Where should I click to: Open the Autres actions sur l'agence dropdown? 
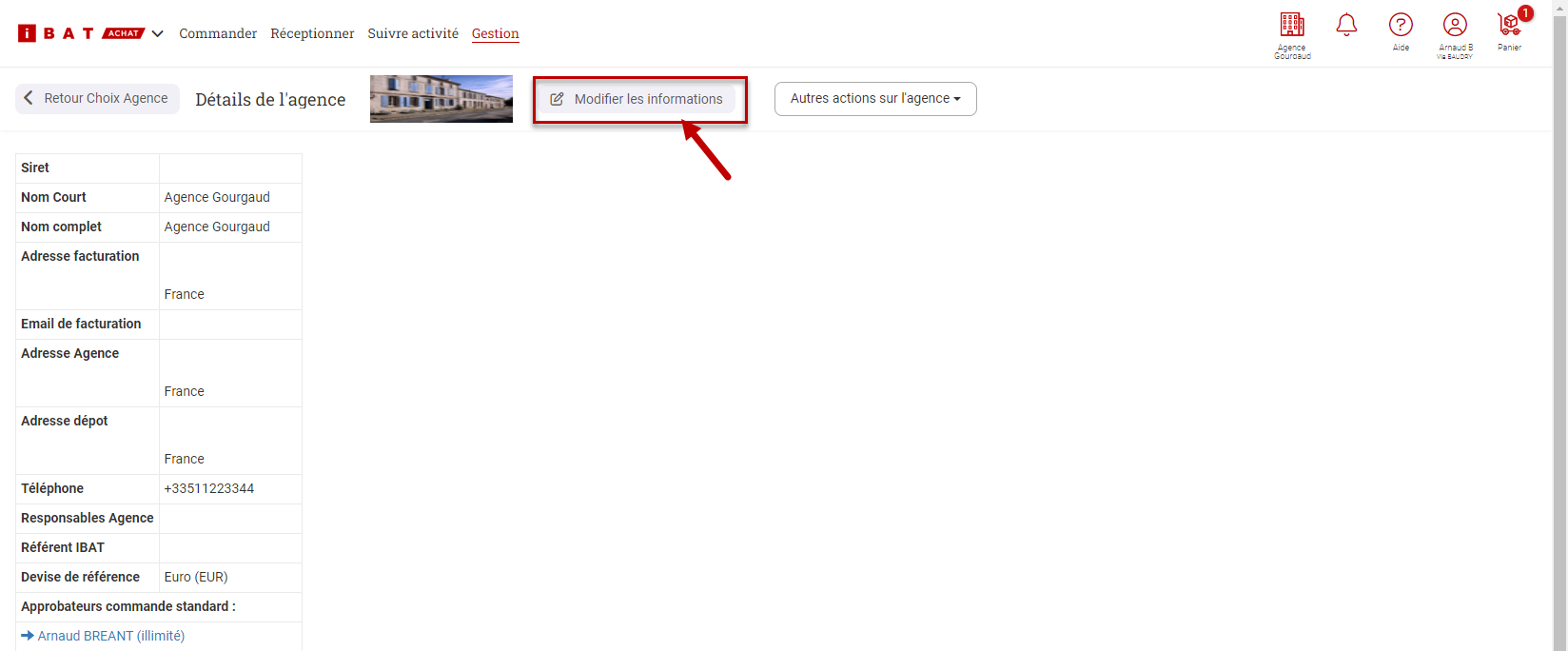tap(875, 99)
